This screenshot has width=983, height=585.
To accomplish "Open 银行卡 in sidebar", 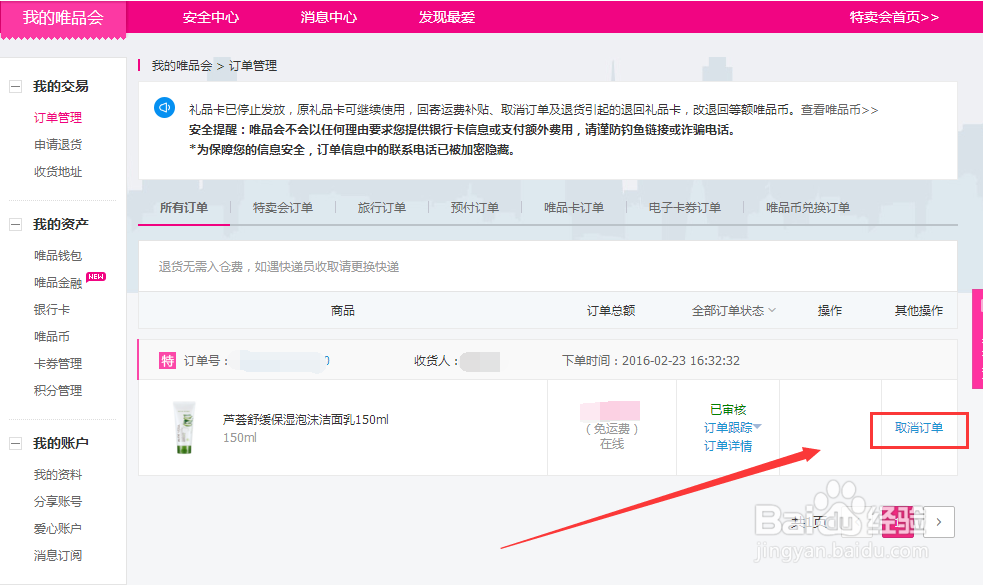I will point(51,310).
